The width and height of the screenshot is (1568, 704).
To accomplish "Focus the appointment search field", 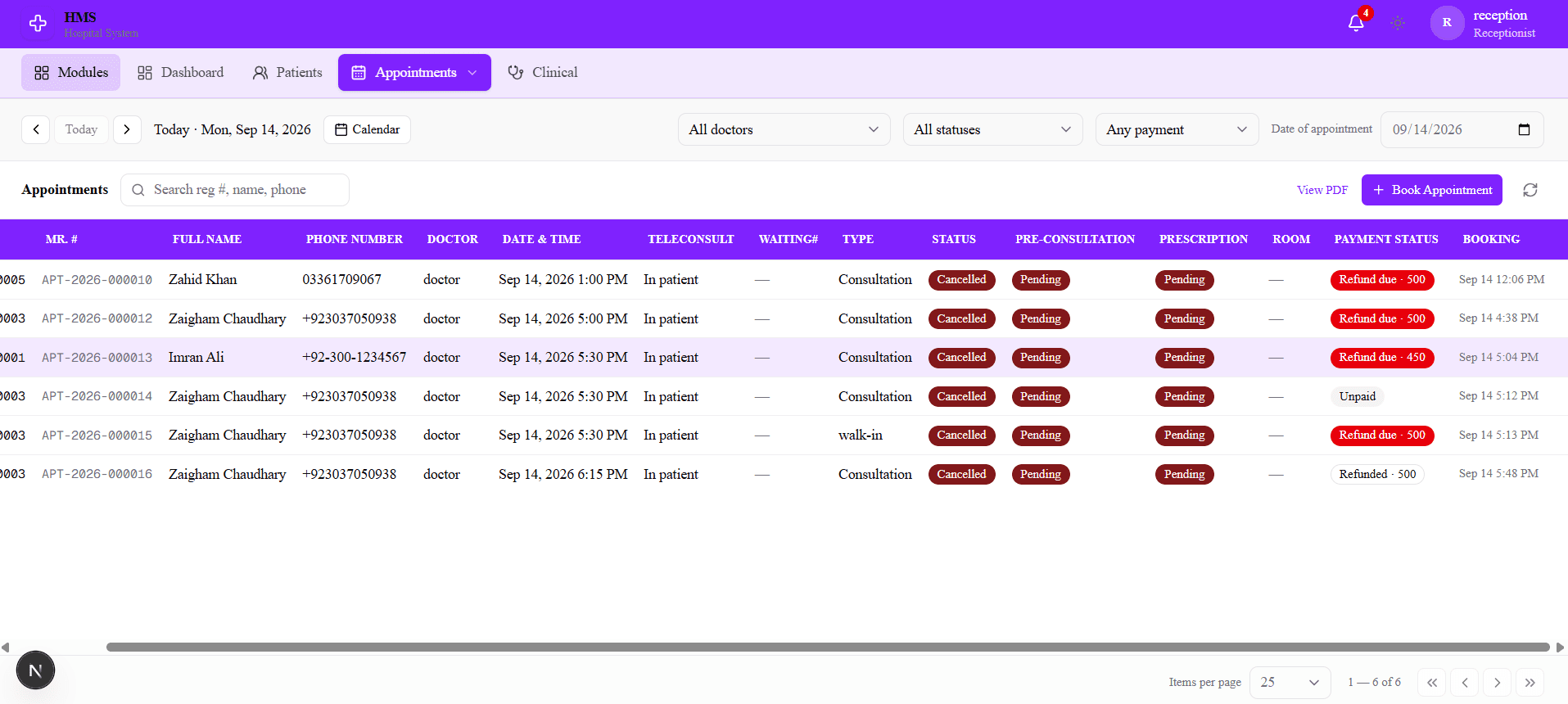I will 235,190.
